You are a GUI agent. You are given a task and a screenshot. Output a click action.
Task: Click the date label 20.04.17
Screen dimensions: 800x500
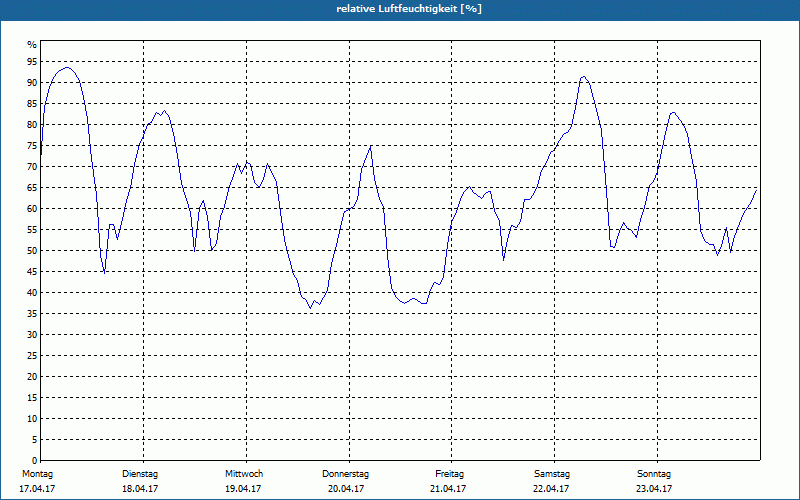[346, 489]
